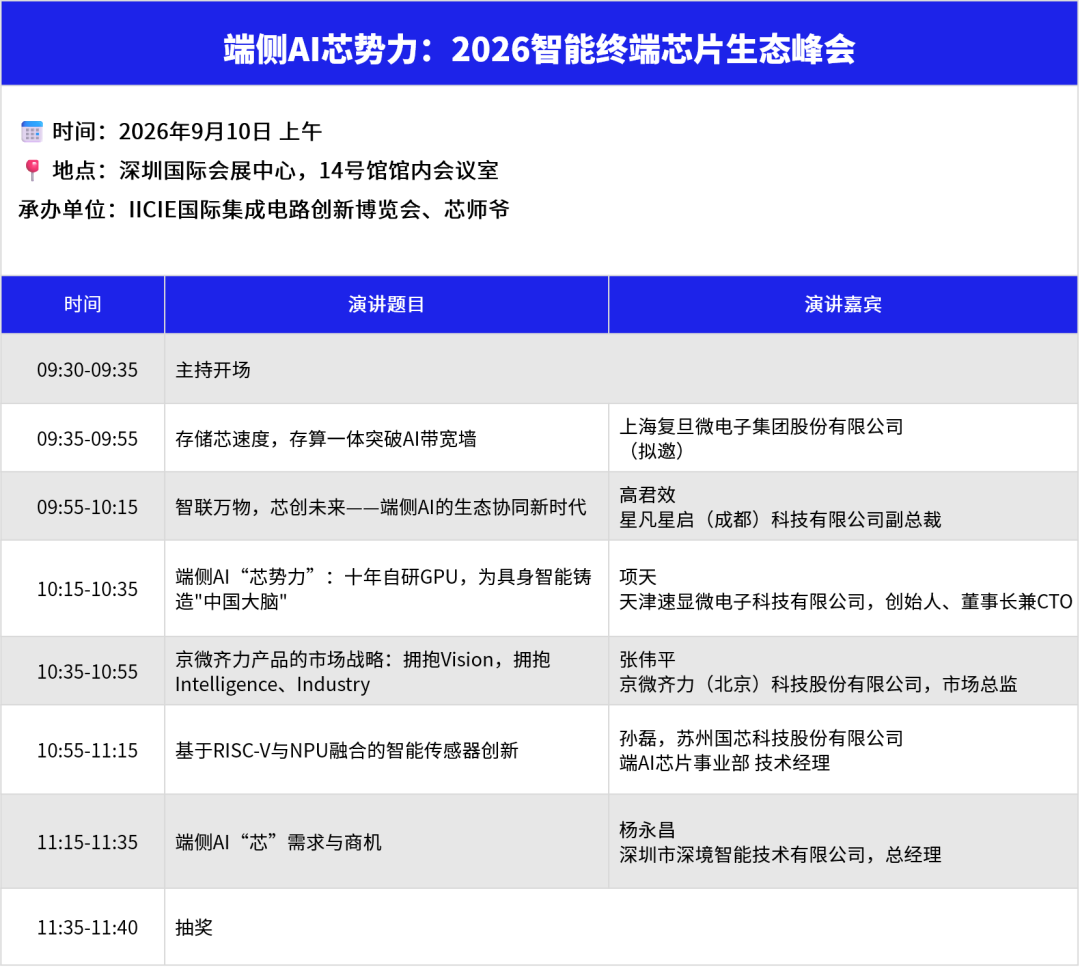Click the speaker name 项天
1080x967 pixels.
click(638, 576)
